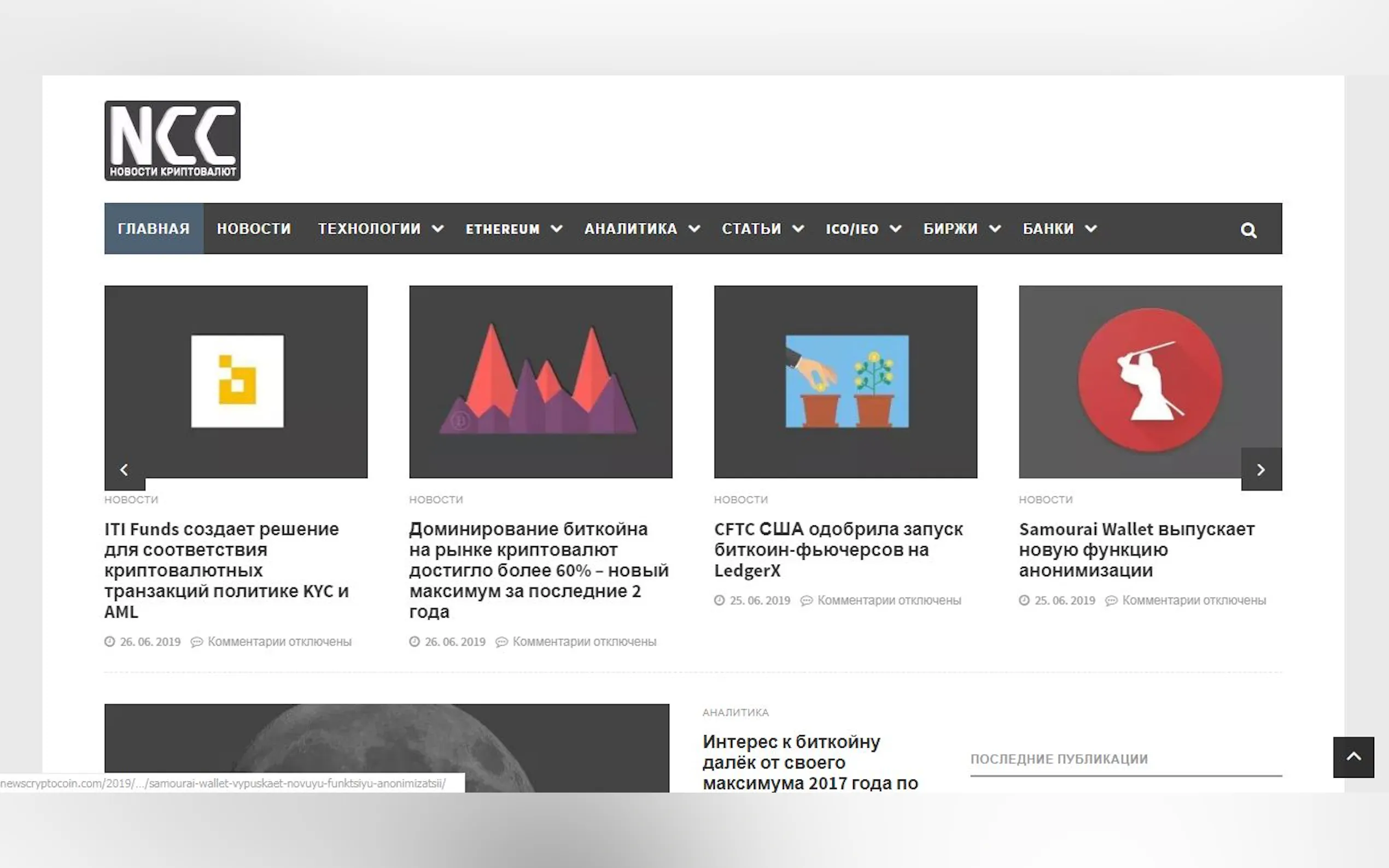Image resolution: width=1389 pixels, height=868 pixels.
Task: Click the Samourai Wallet red thumbnail
Action: [1149, 381]
